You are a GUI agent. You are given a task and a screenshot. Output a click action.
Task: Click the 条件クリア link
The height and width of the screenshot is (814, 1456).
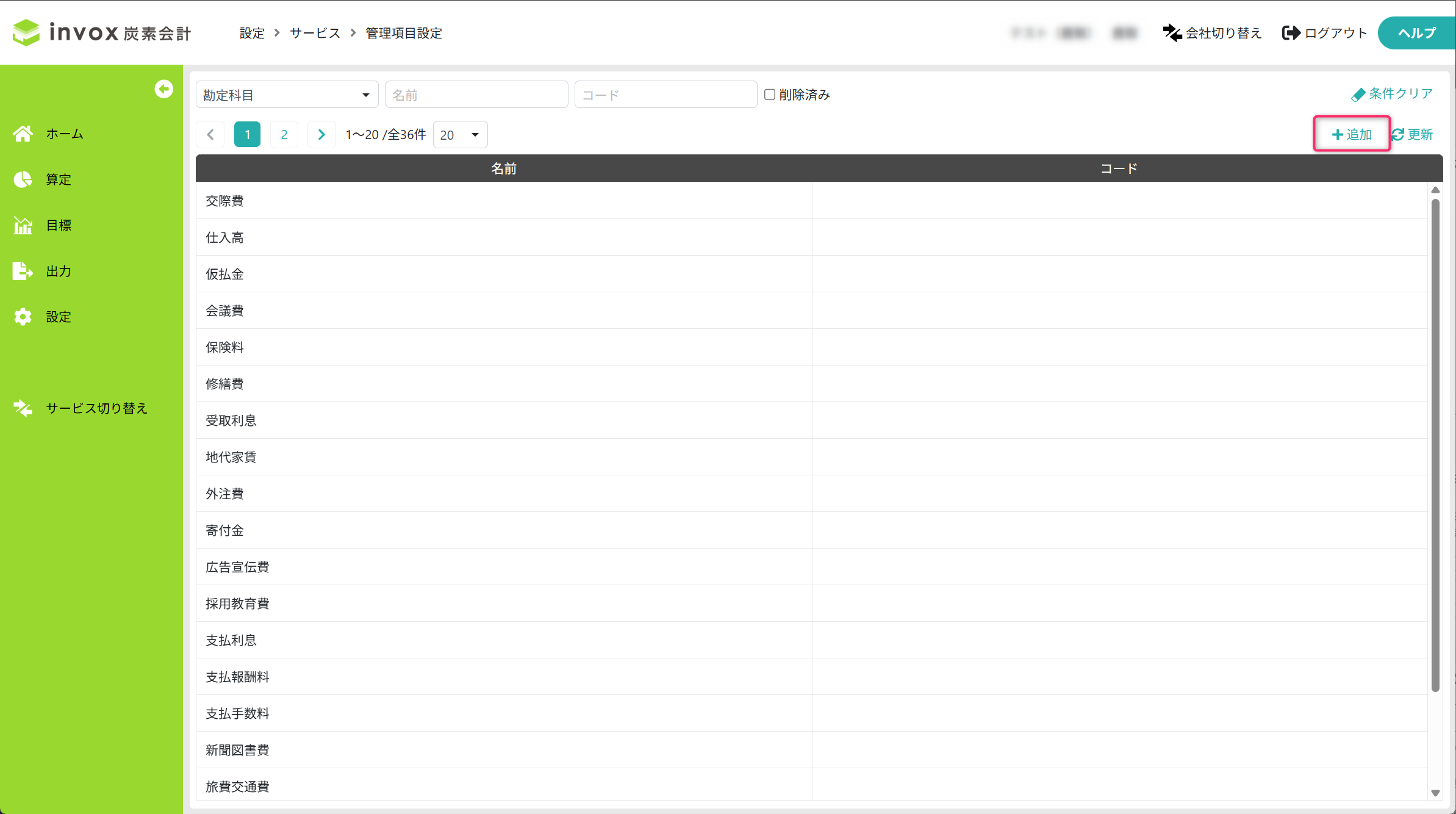pos(1392,94)
